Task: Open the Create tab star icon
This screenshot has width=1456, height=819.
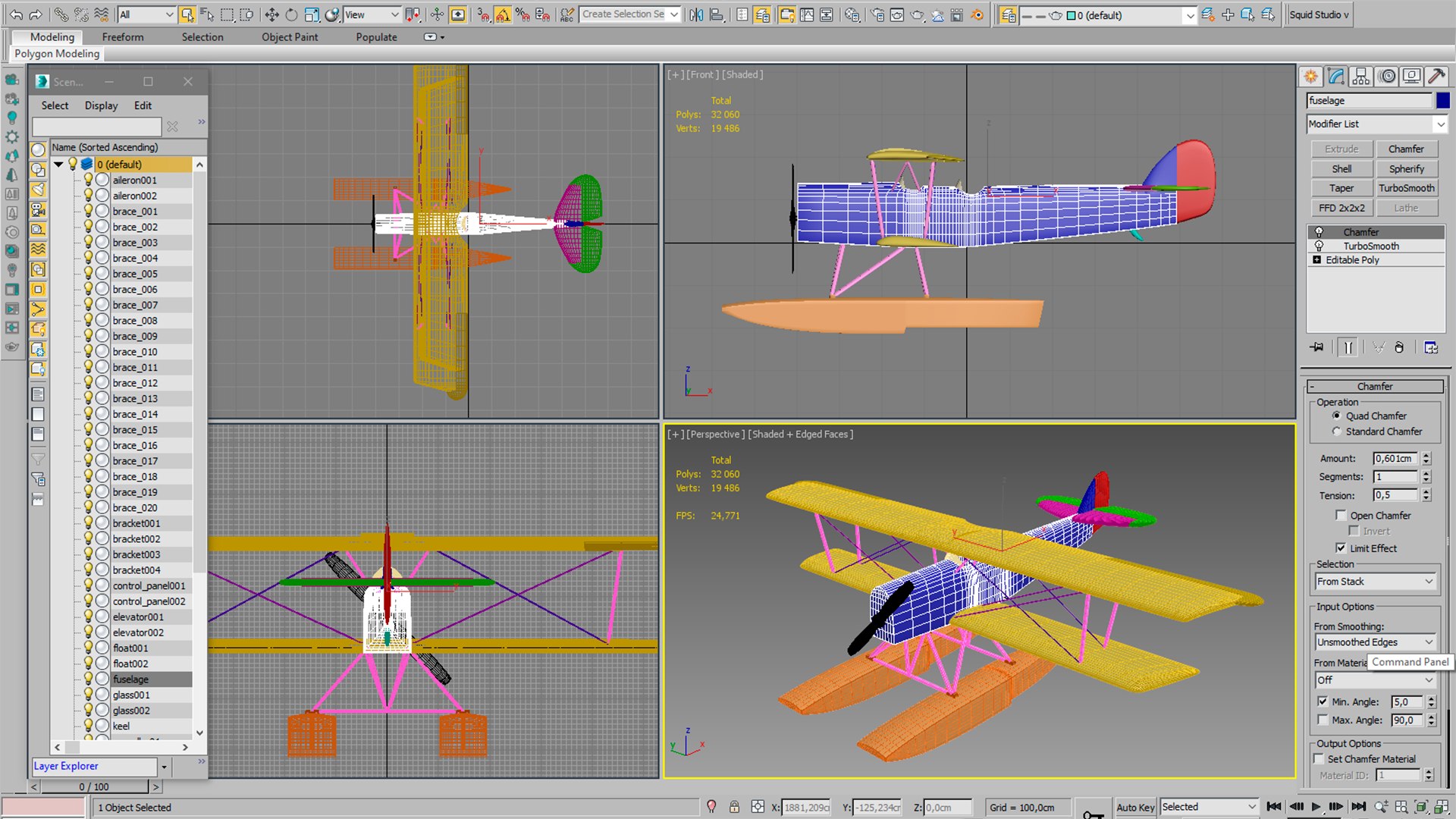Action: coord(1311,76)
